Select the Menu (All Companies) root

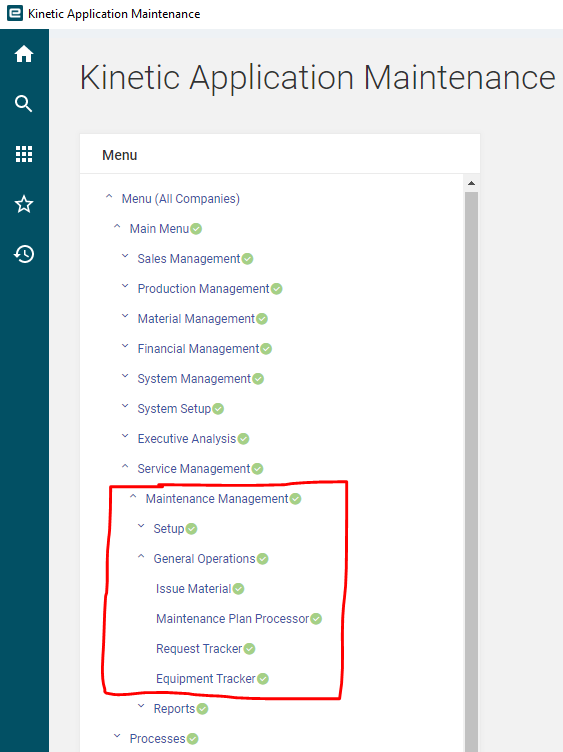pyautogui.click(x=180, y=199)
